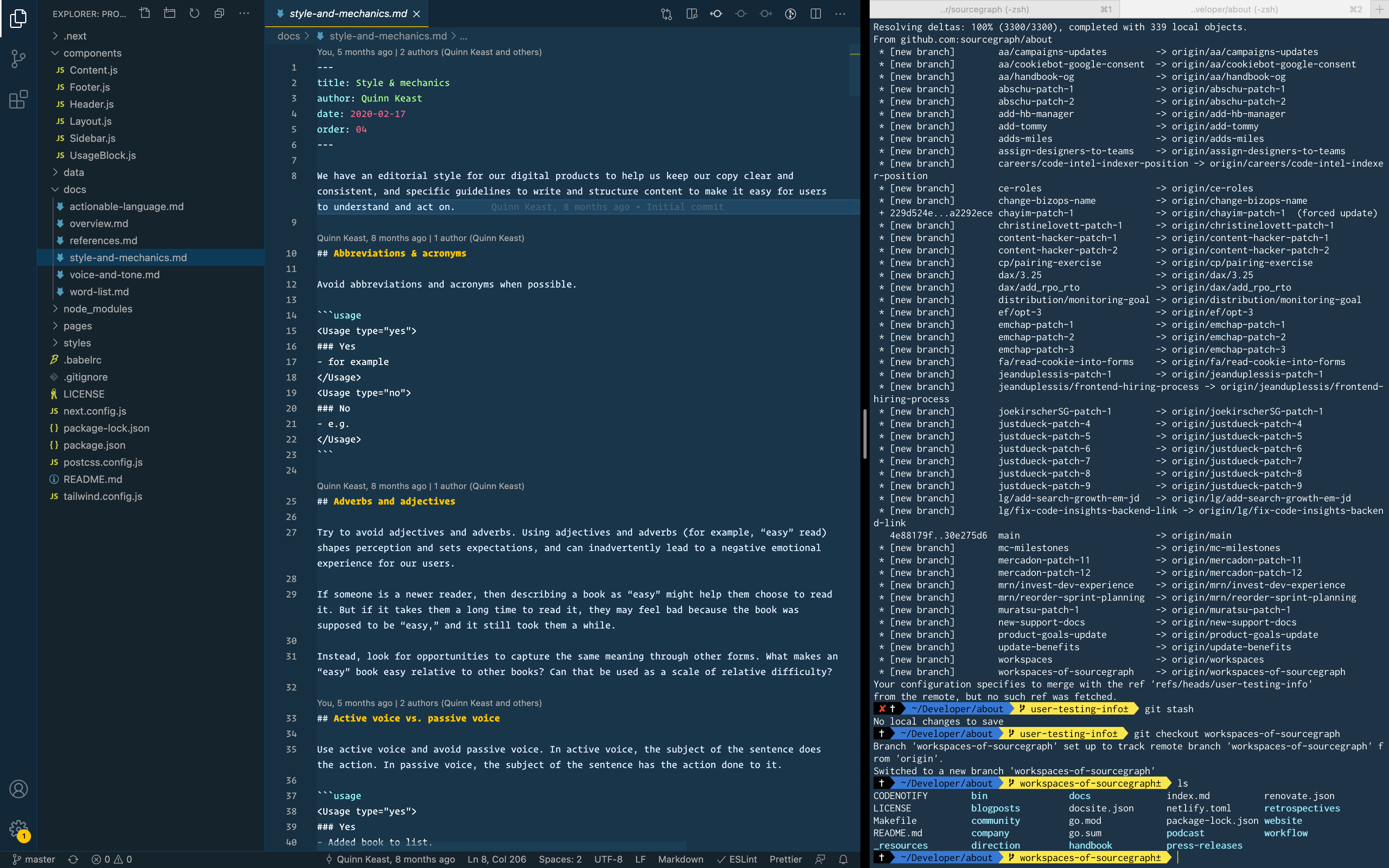The height and width of the screenshot is (868, 1389).
Task: Split the editor to the right
Action: (815, 14)
